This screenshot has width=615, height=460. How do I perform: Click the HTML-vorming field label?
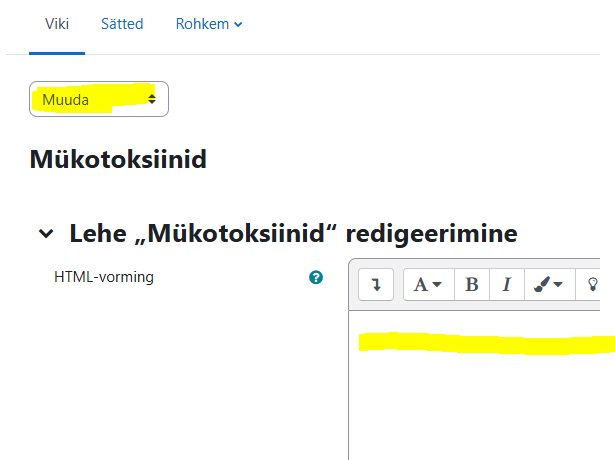point(104,277)
